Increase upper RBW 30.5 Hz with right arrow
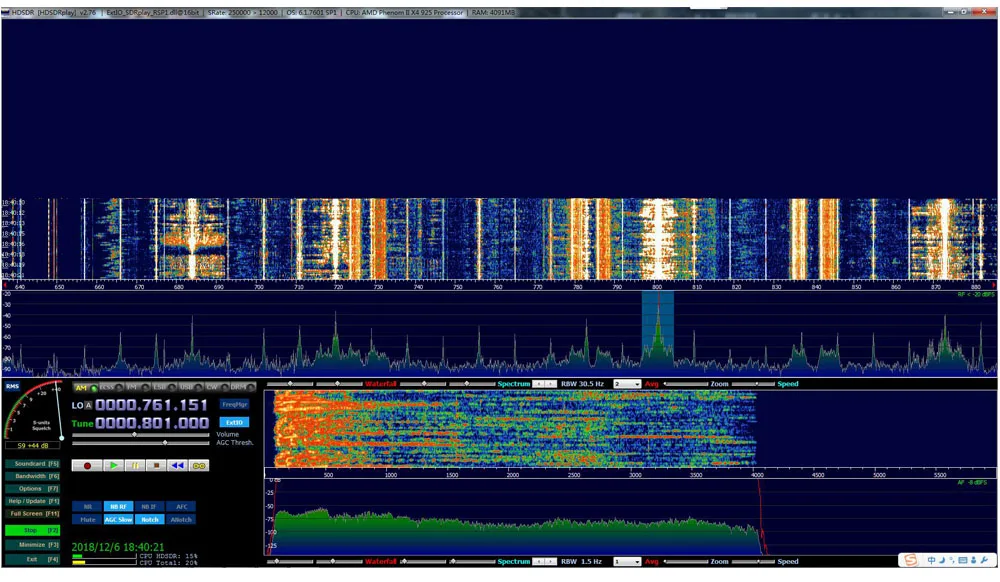The image size is (1000, 582). tap(550, 384)
